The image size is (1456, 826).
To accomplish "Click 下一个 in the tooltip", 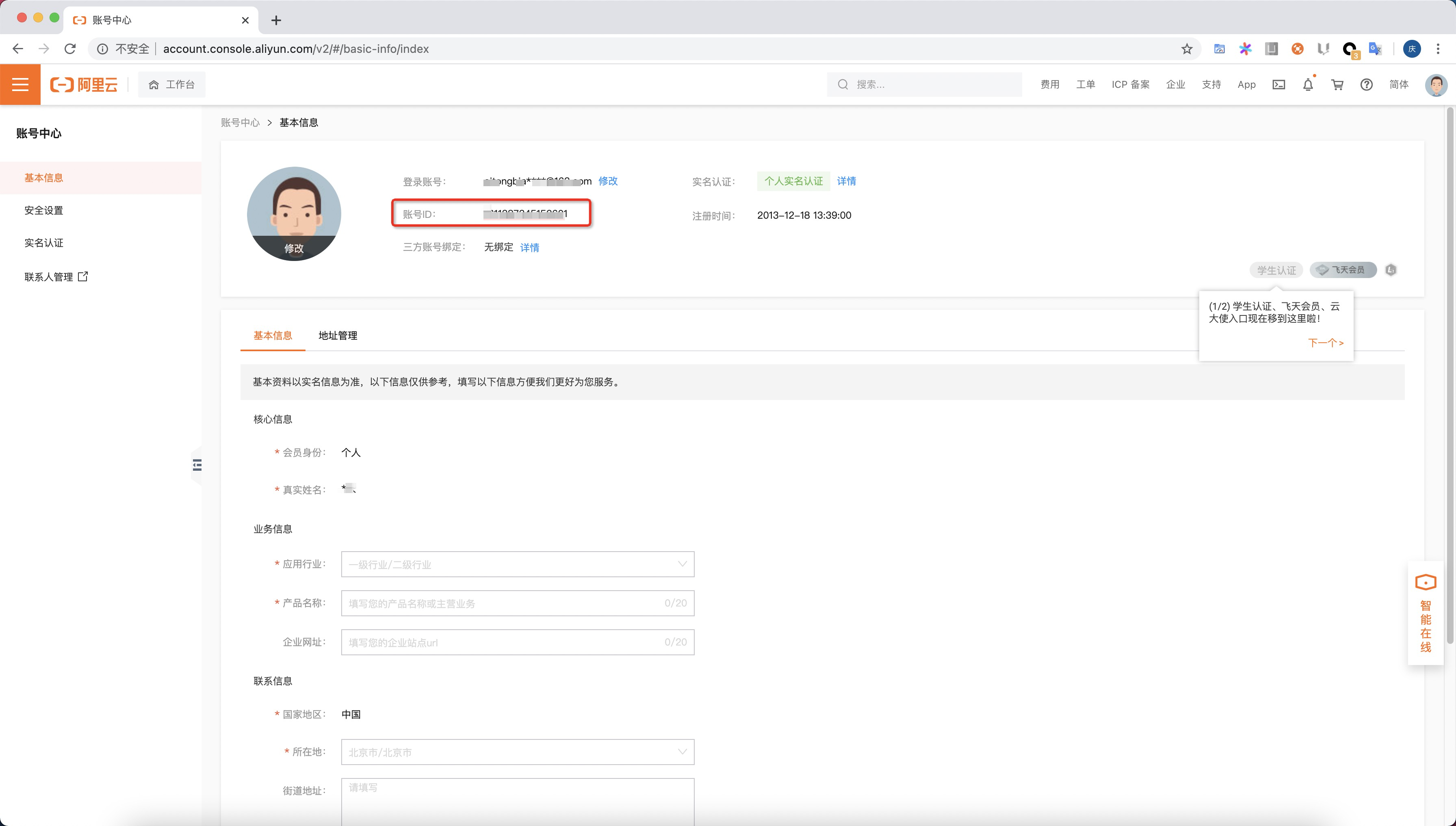I will coord(1326,343).
